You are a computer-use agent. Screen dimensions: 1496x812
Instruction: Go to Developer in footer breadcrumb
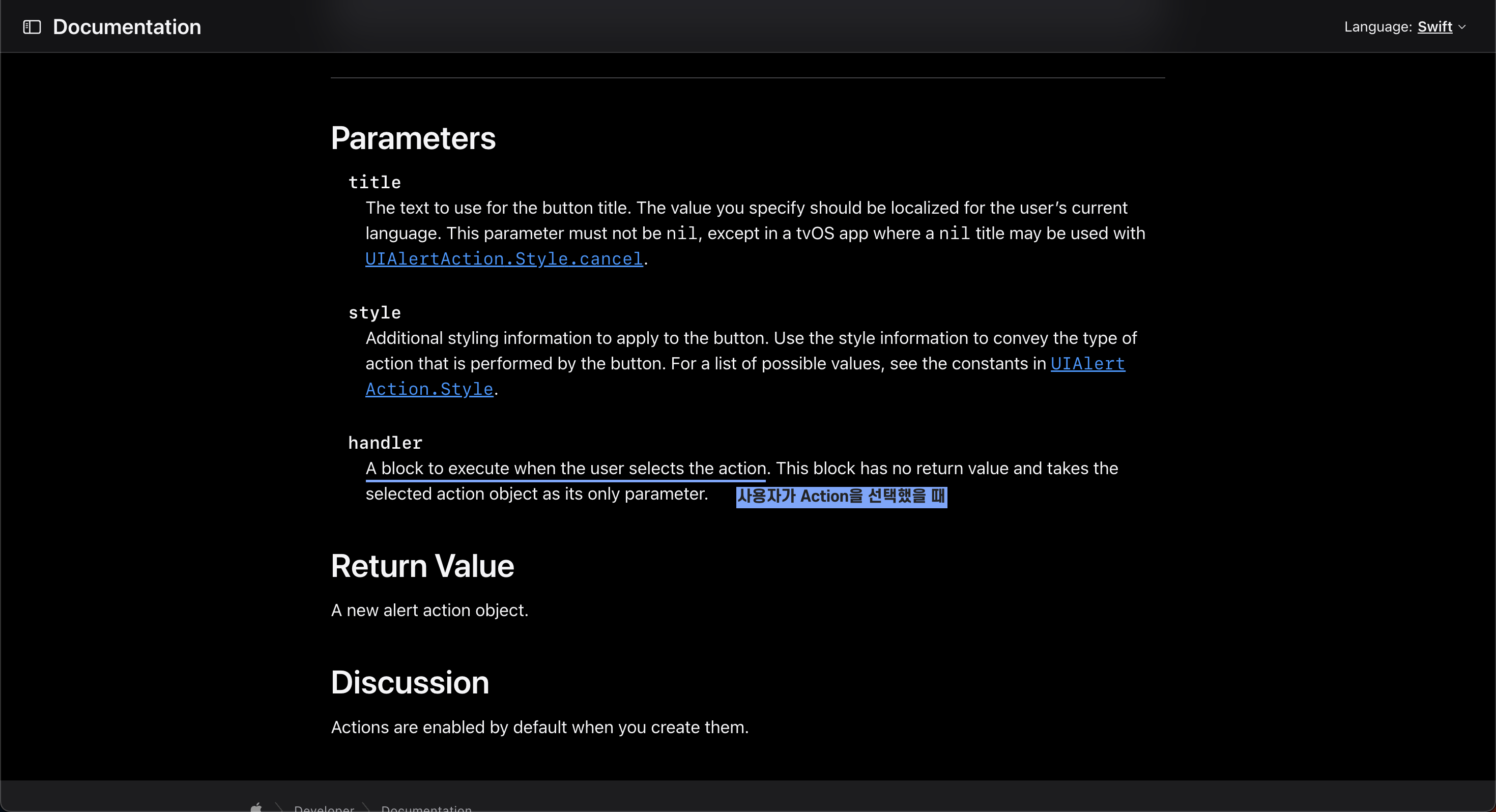coord(324,807)
